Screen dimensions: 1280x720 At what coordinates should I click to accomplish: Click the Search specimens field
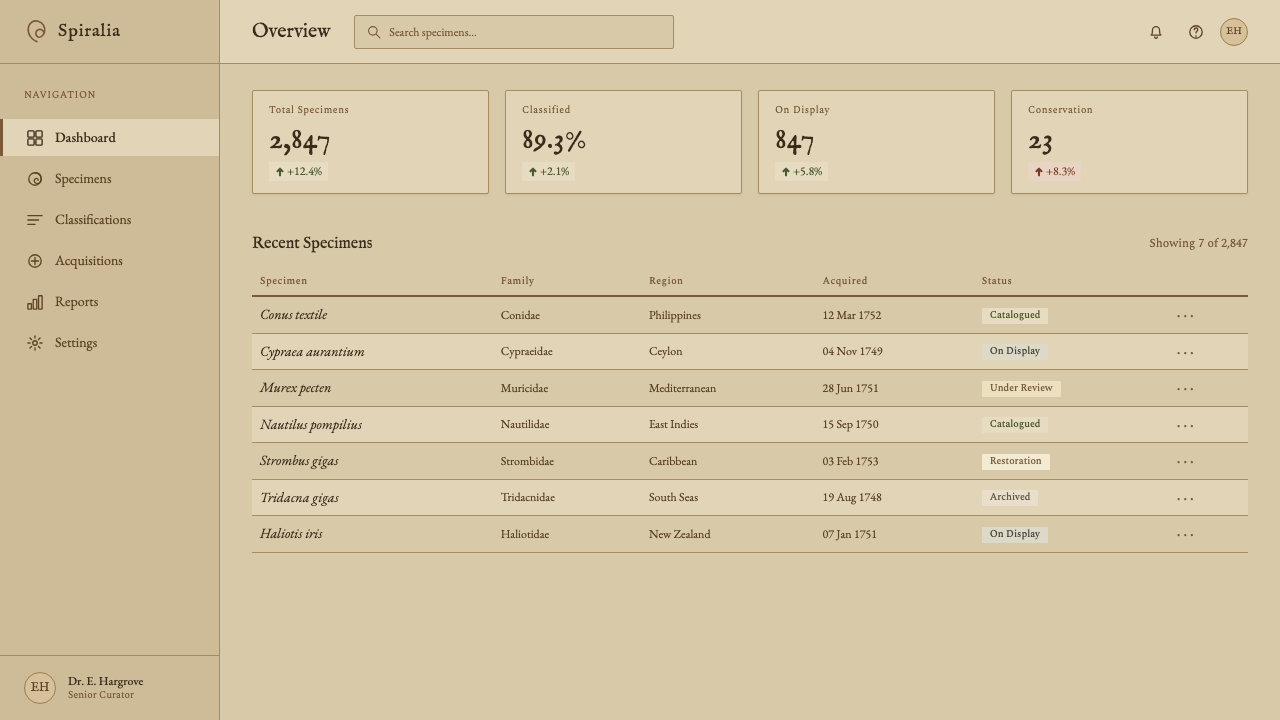point(514,32)
